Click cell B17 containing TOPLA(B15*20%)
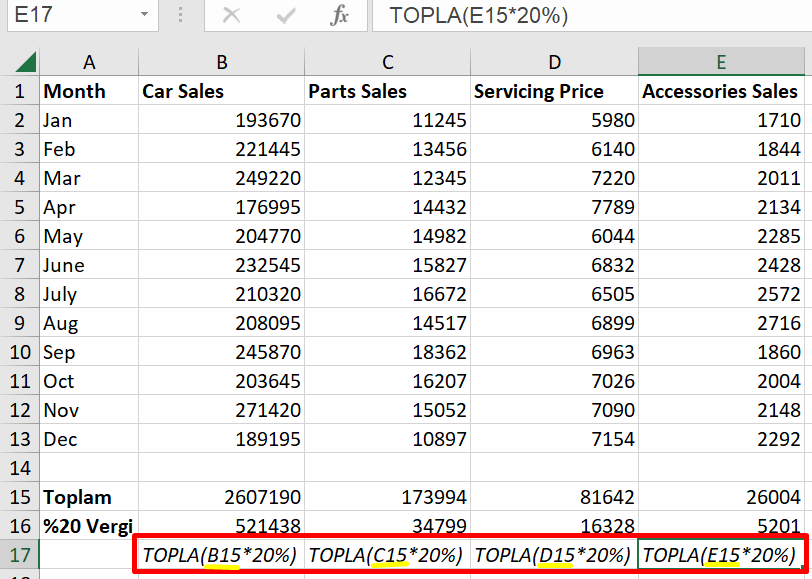 tap(221, 555)
